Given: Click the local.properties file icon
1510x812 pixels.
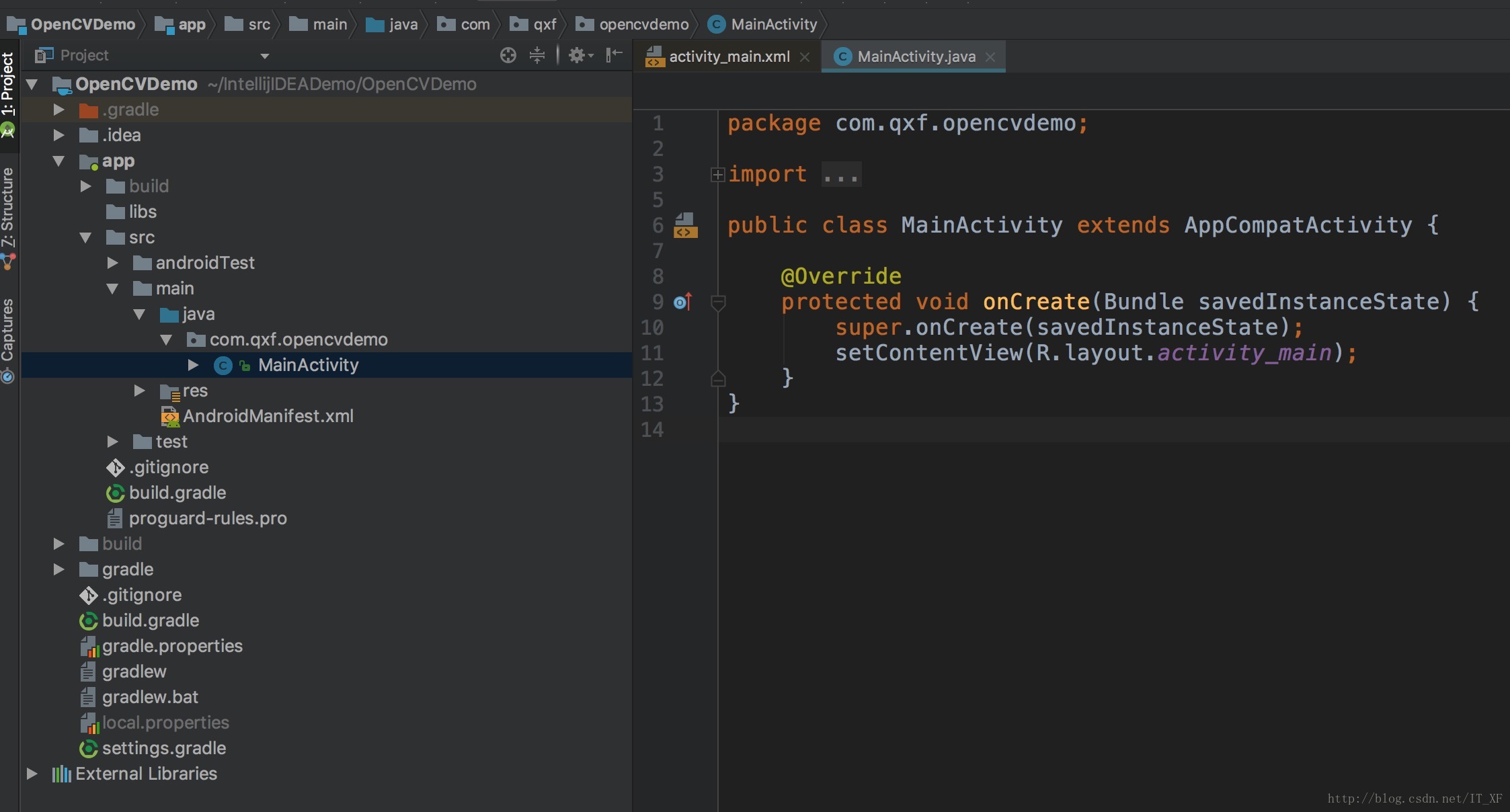Looking at the screenshot, I should (x=89, y=723).
